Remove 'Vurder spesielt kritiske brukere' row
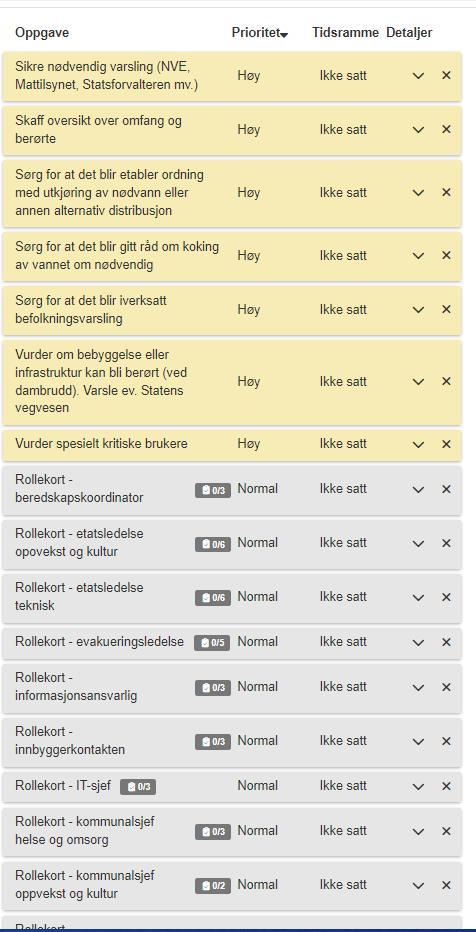 tap(446, 444)
